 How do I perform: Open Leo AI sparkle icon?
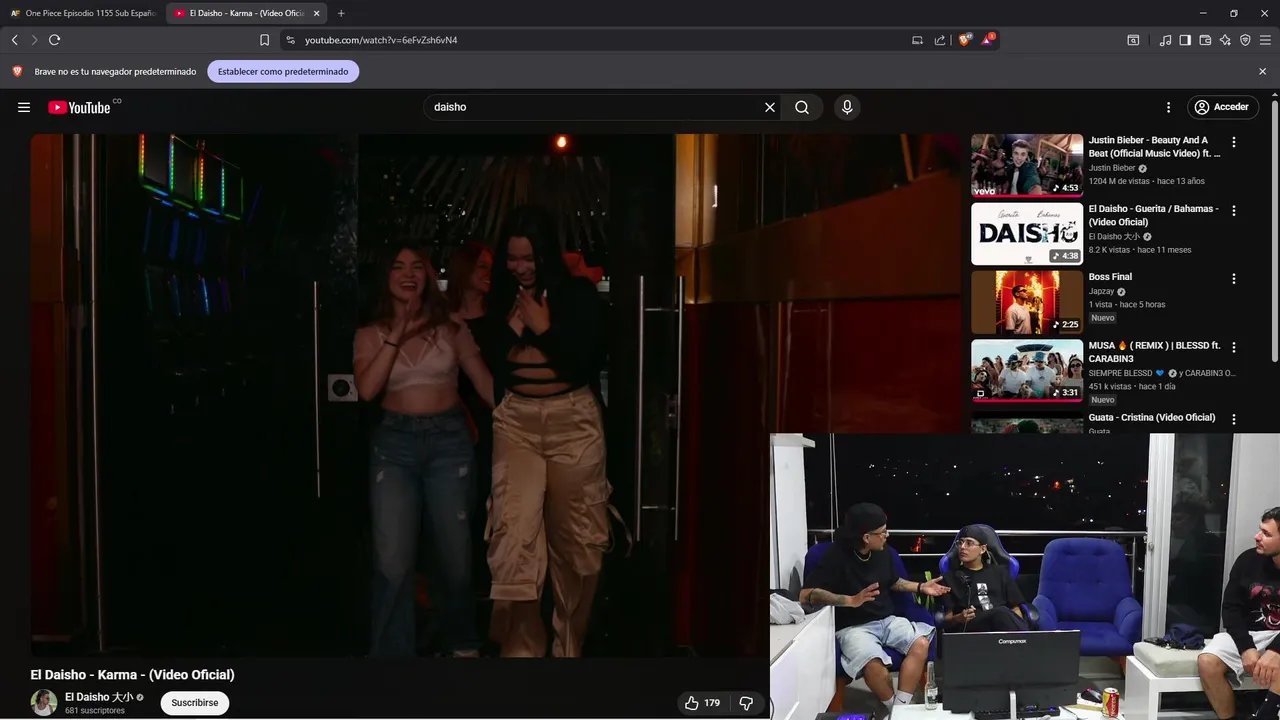click(x=1226, y=40)
